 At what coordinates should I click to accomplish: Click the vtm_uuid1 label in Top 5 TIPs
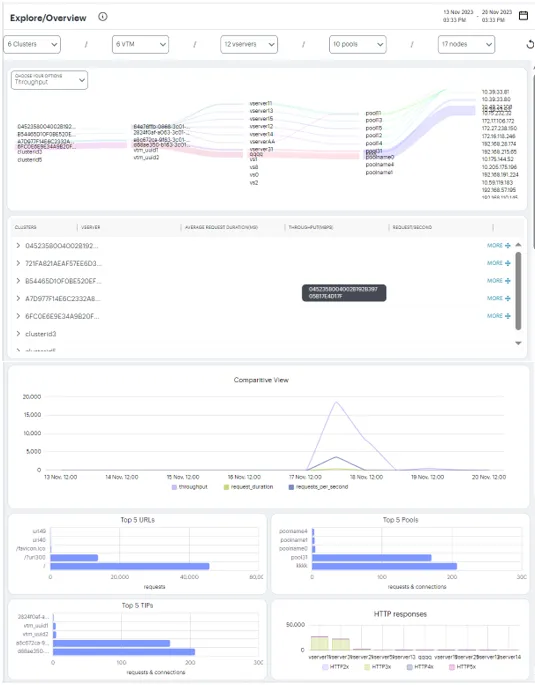pyautogui.click(x=35, y=626)
